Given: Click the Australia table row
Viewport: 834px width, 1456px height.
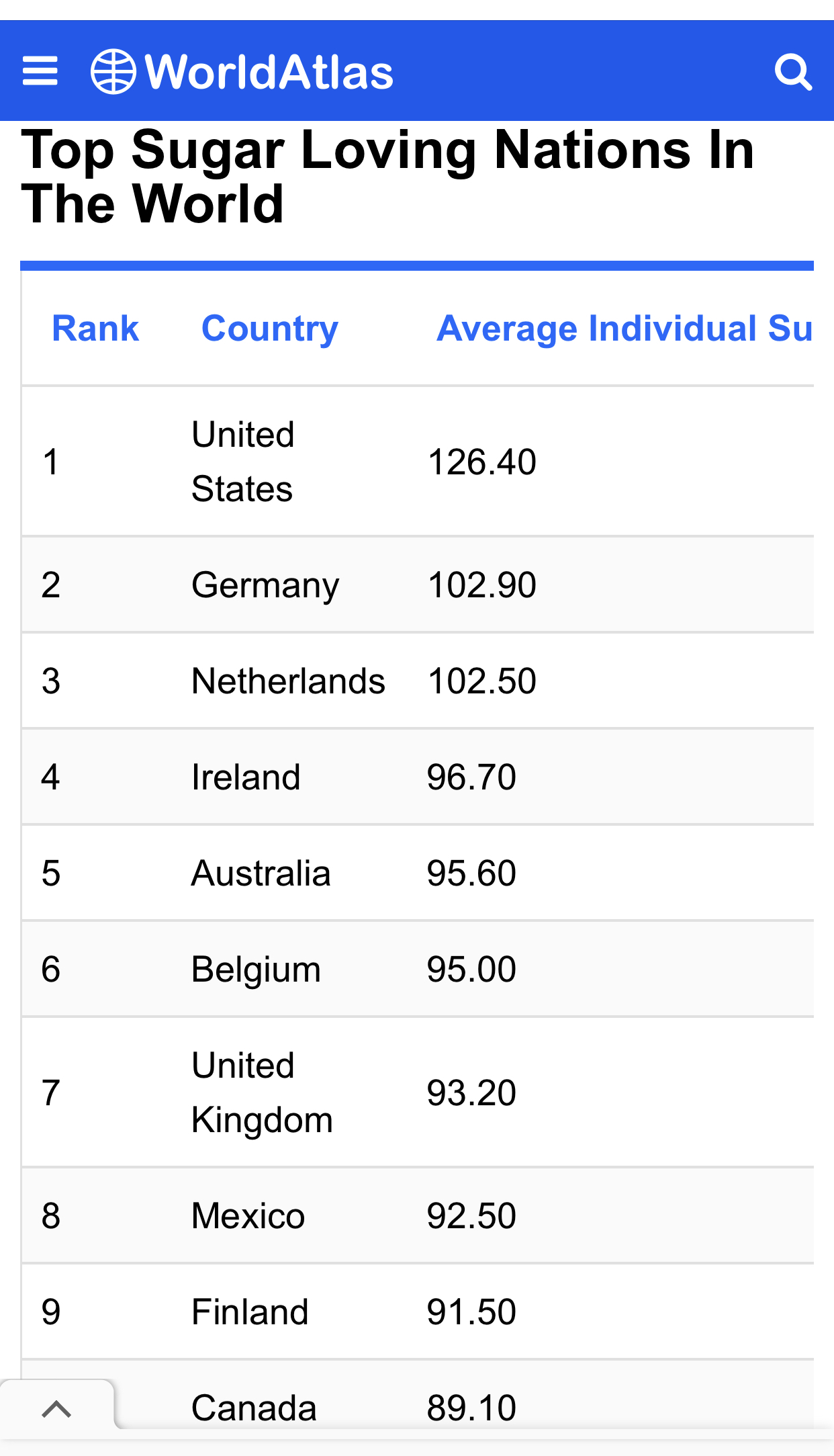Looking at the screenshot, I should 418,873.
